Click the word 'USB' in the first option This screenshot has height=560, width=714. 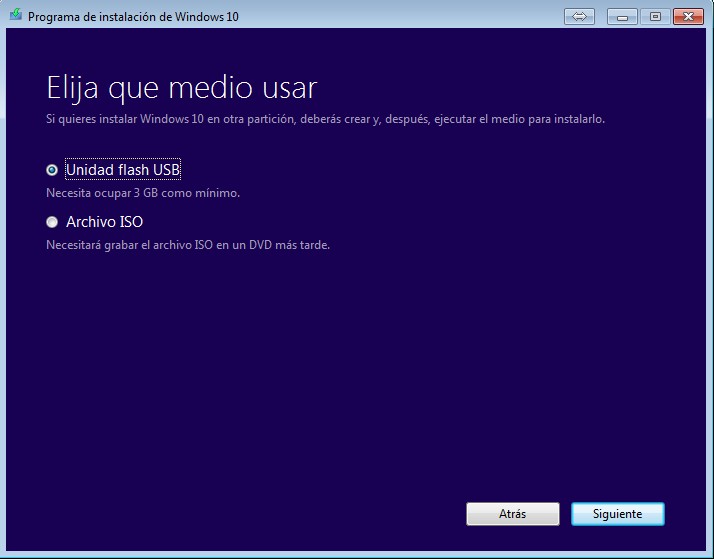(x=165, y=170)
